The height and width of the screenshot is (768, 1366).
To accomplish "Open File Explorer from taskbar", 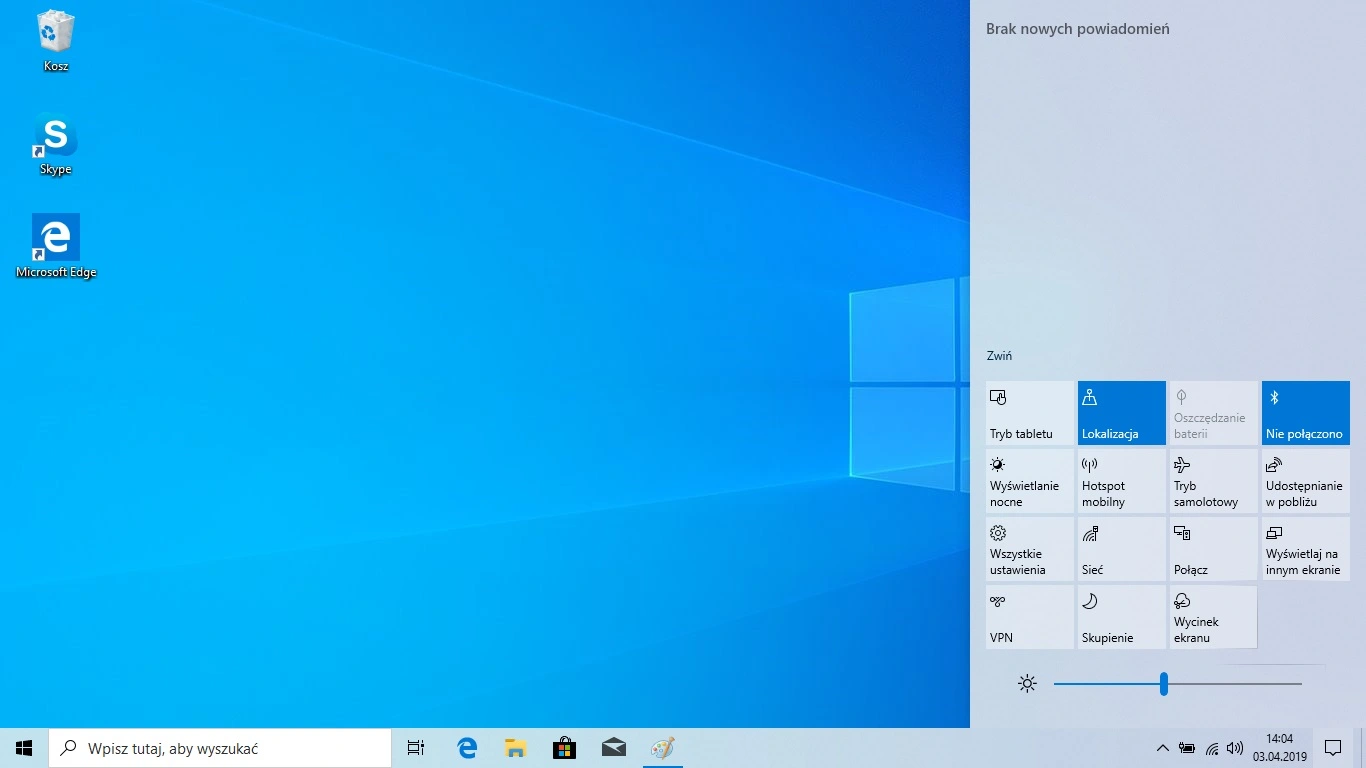I will coord(515,748).
